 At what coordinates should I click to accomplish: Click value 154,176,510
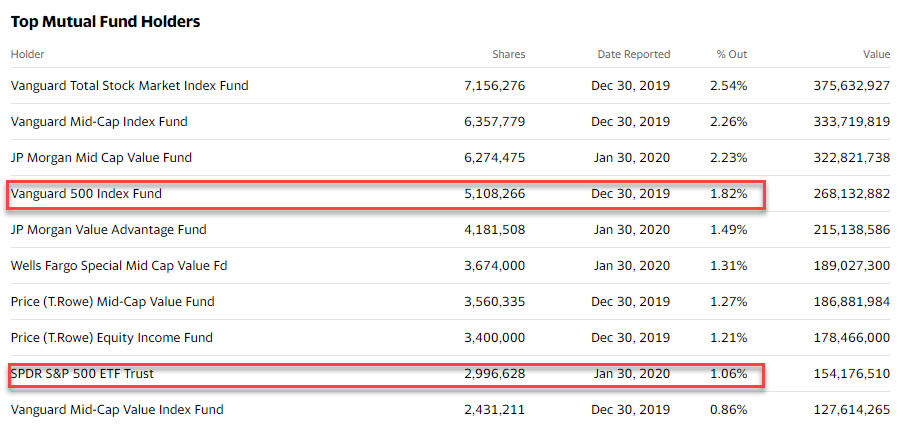(853, 374)
